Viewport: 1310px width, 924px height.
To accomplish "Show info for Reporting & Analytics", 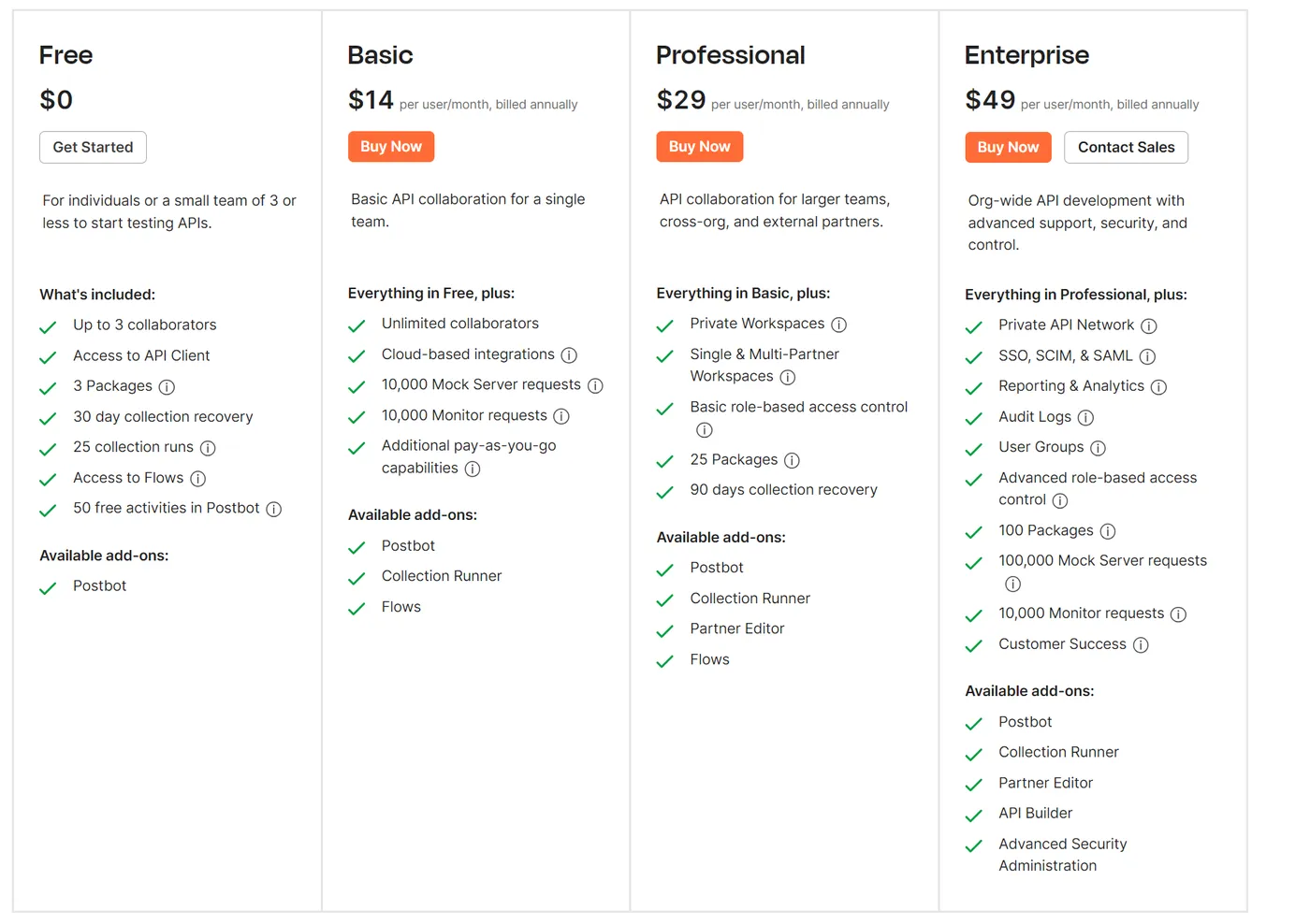I will (x=1158, y=387).
